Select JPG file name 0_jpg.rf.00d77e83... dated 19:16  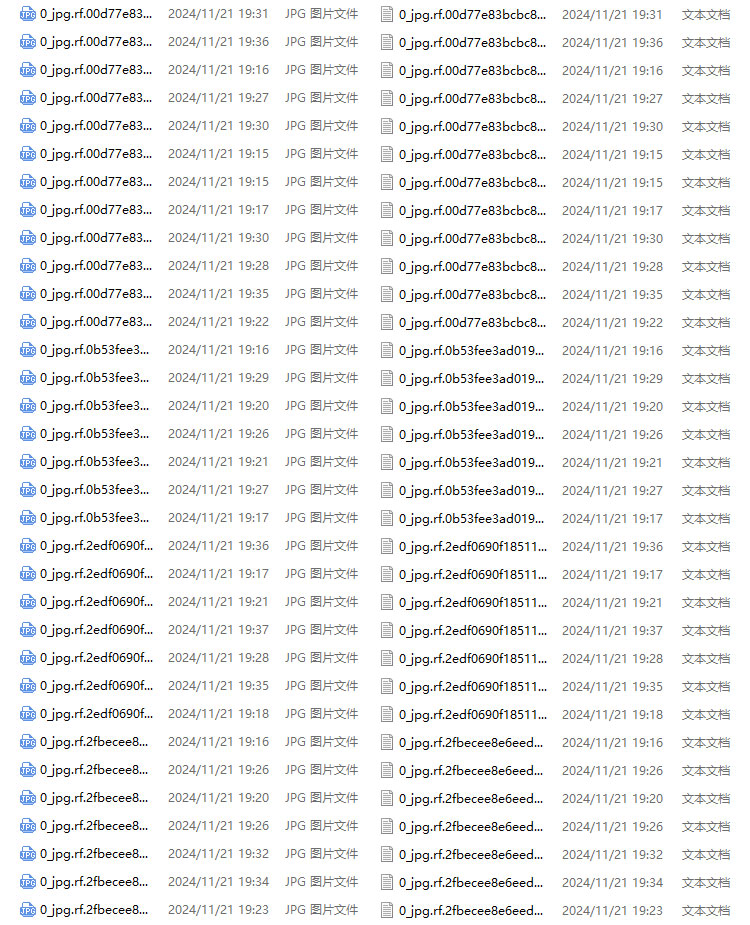[x=96, y=70]
